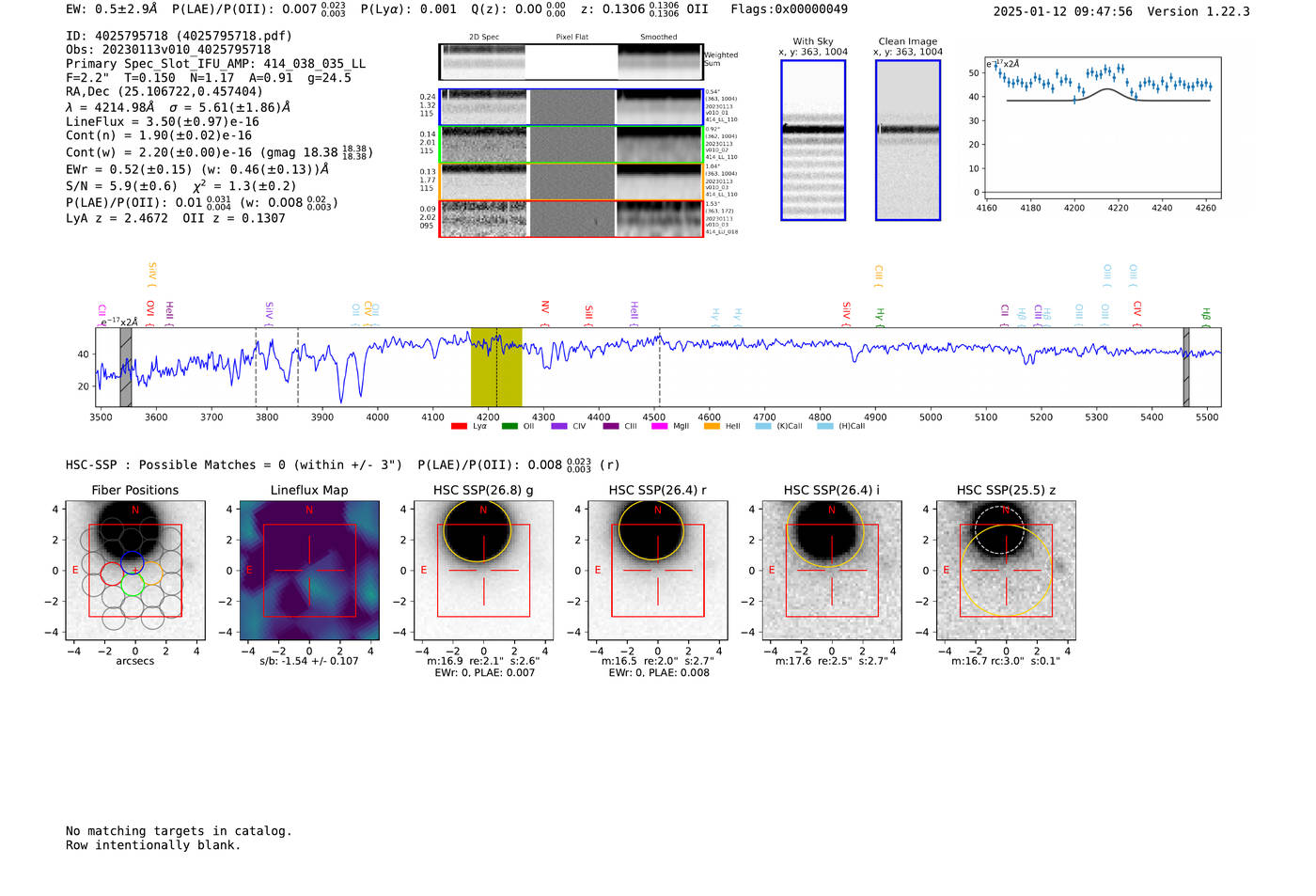Click 'Row intentionally blank.' text
The height and width of the screenshot is (896, 1316).
click(153, 845)
